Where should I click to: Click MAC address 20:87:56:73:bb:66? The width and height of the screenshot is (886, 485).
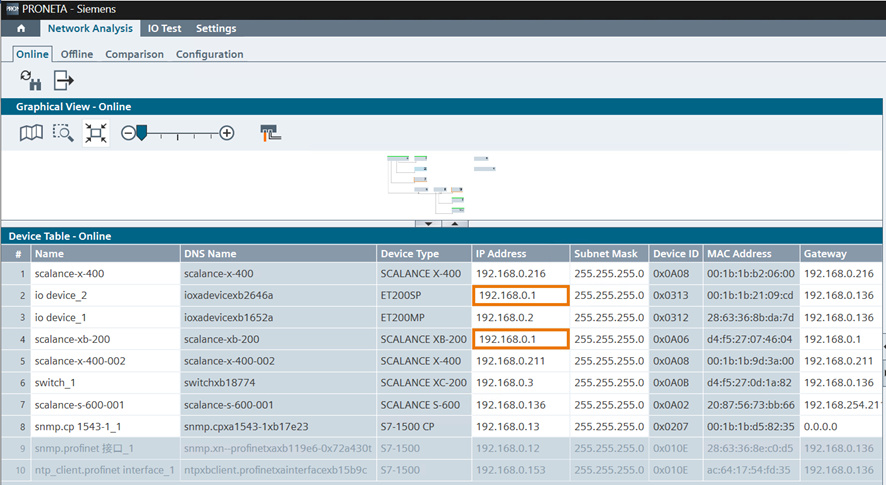coord(750,405)
